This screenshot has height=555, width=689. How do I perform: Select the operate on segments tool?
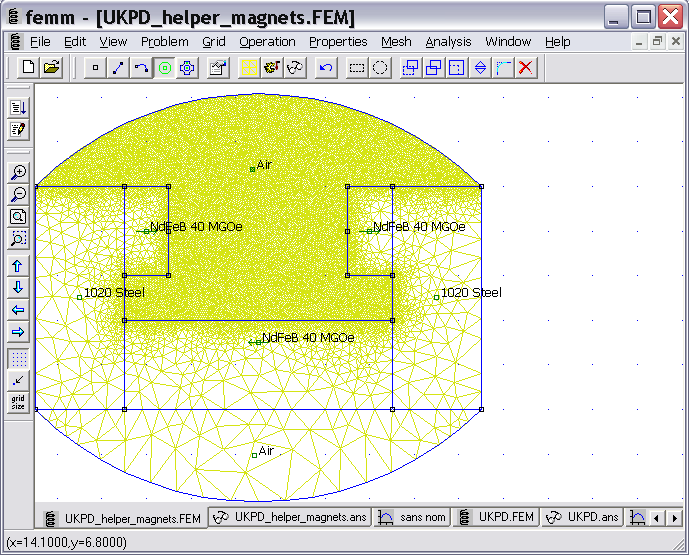118,68
